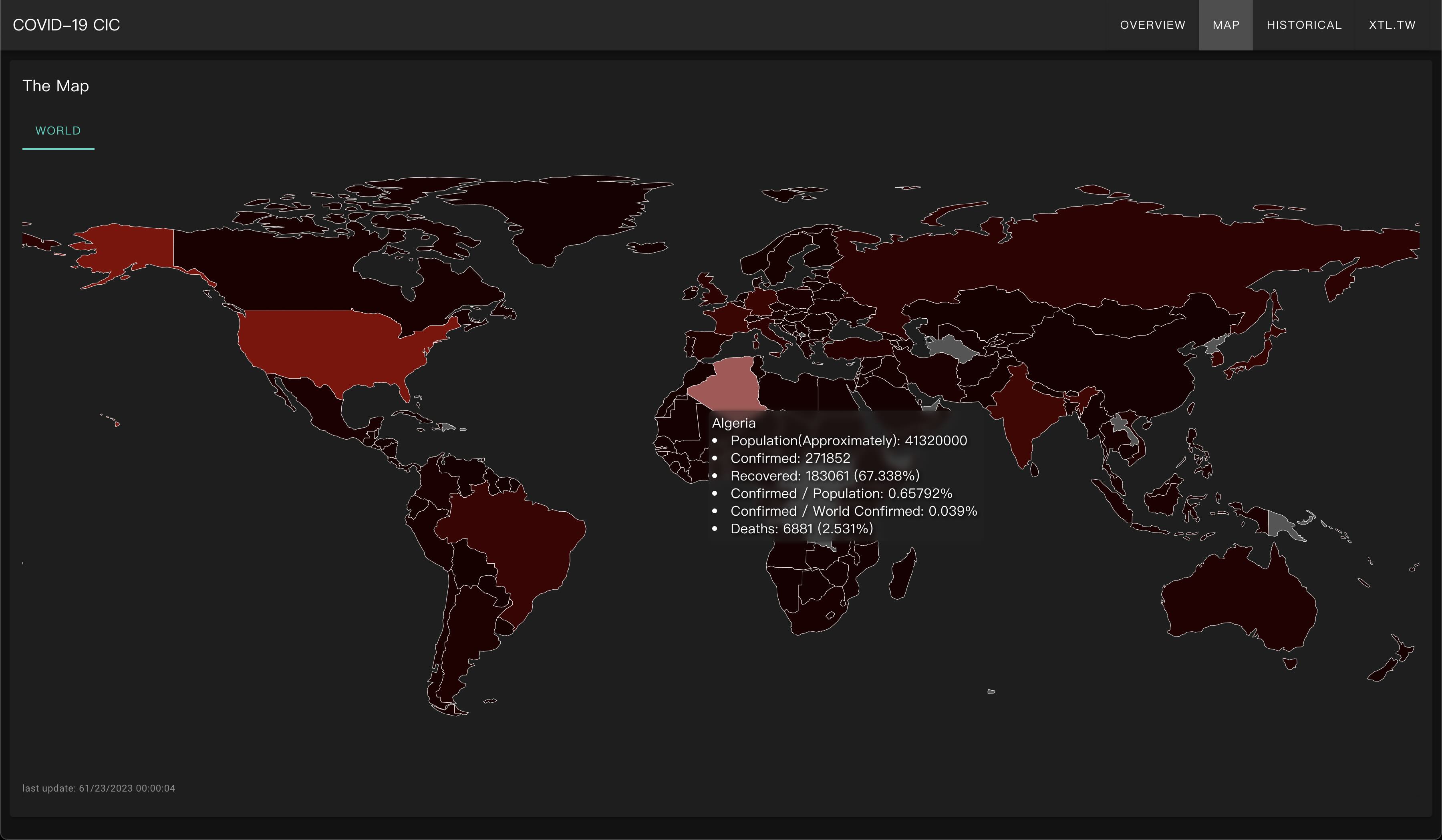Click 'Confirmed / Population: 0.65792%' text

point(841,494)
